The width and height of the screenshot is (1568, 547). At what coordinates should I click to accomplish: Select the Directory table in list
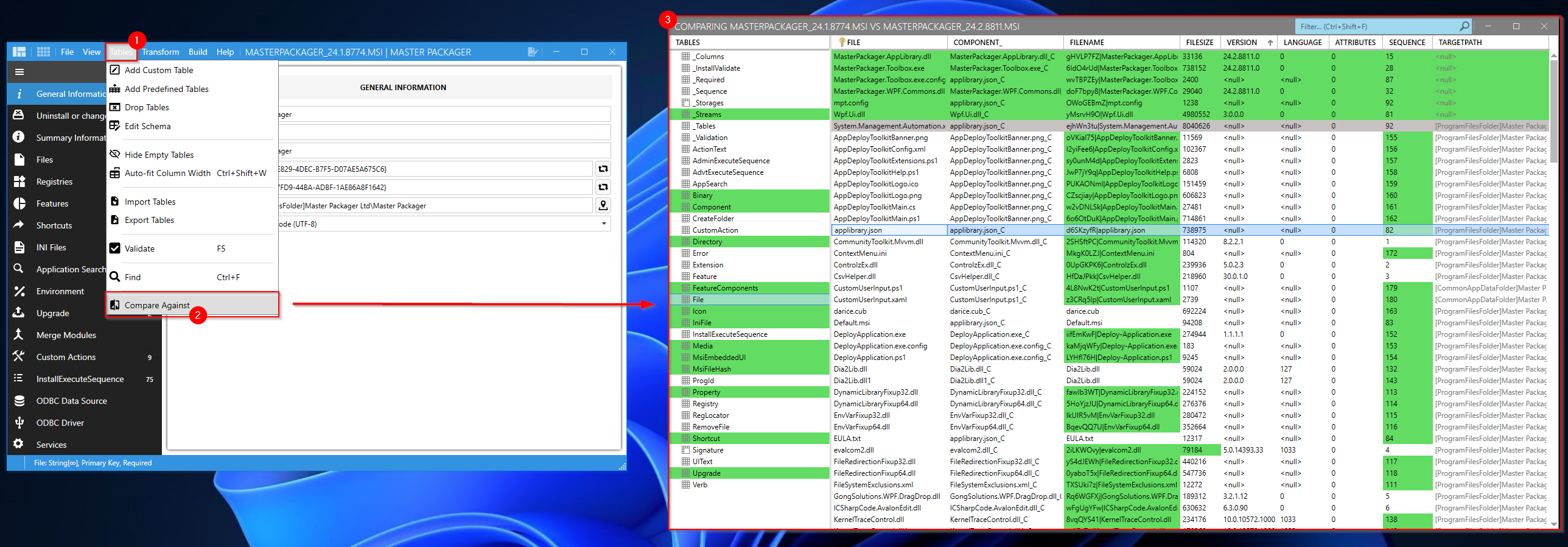pos(750,242)
